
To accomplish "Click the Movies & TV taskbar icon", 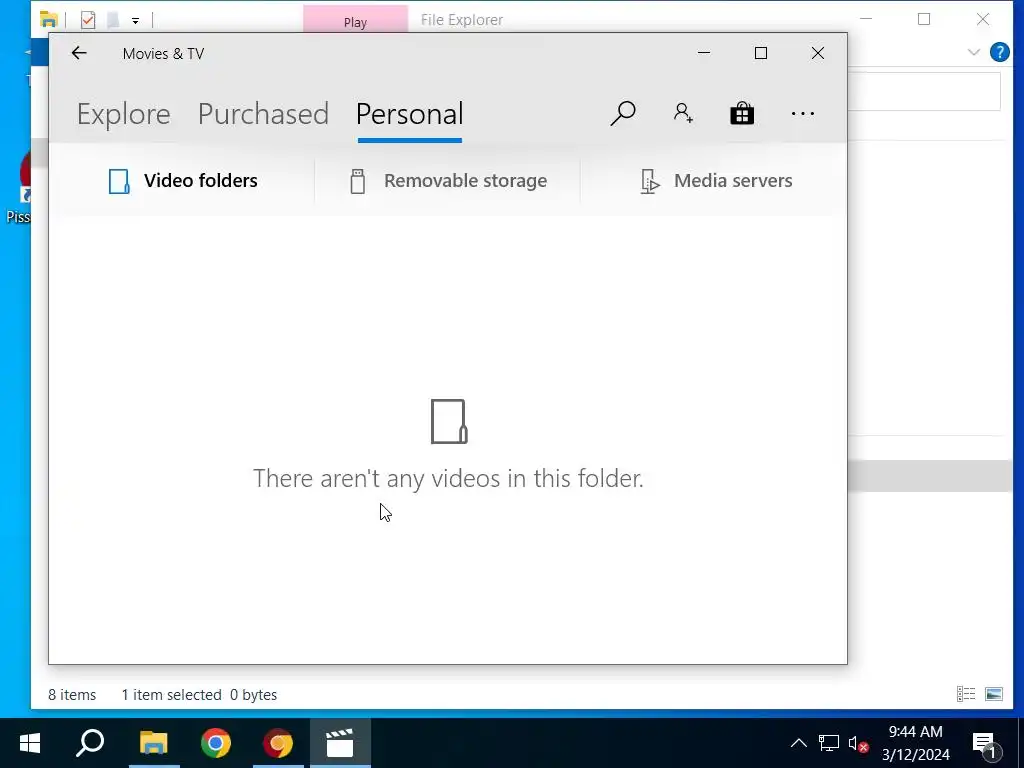I will (340, 743).
